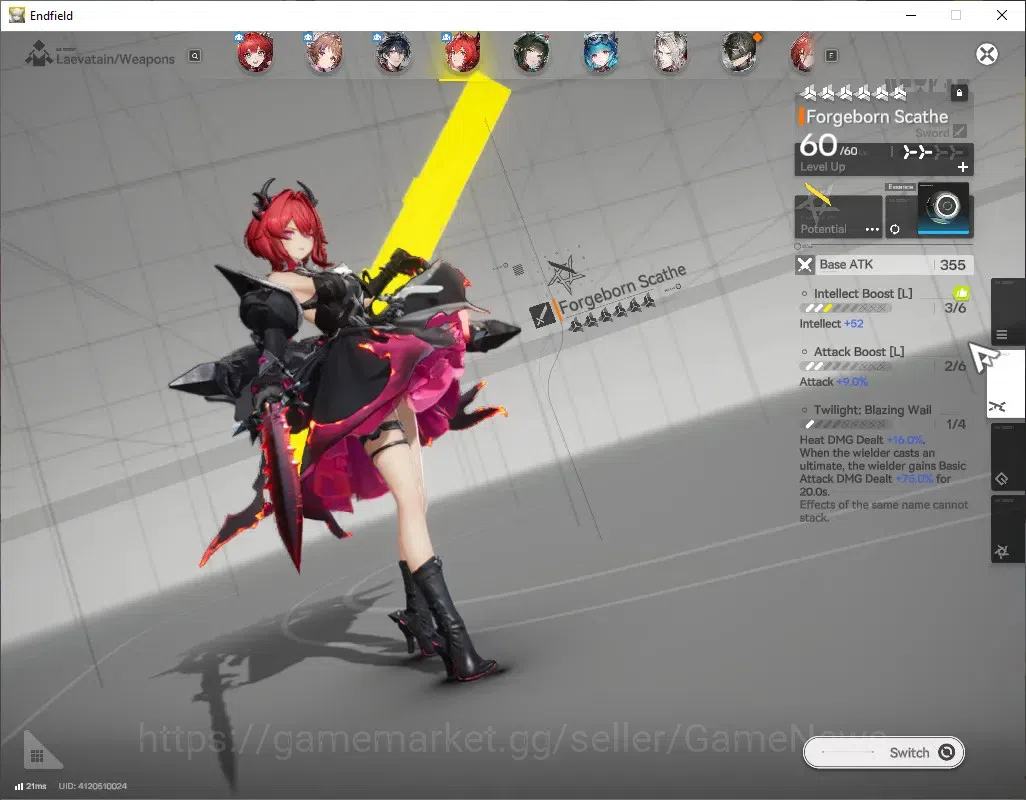
Task: Select highlighted Laevatain horned portrait
Action: [x=463, y=53]
